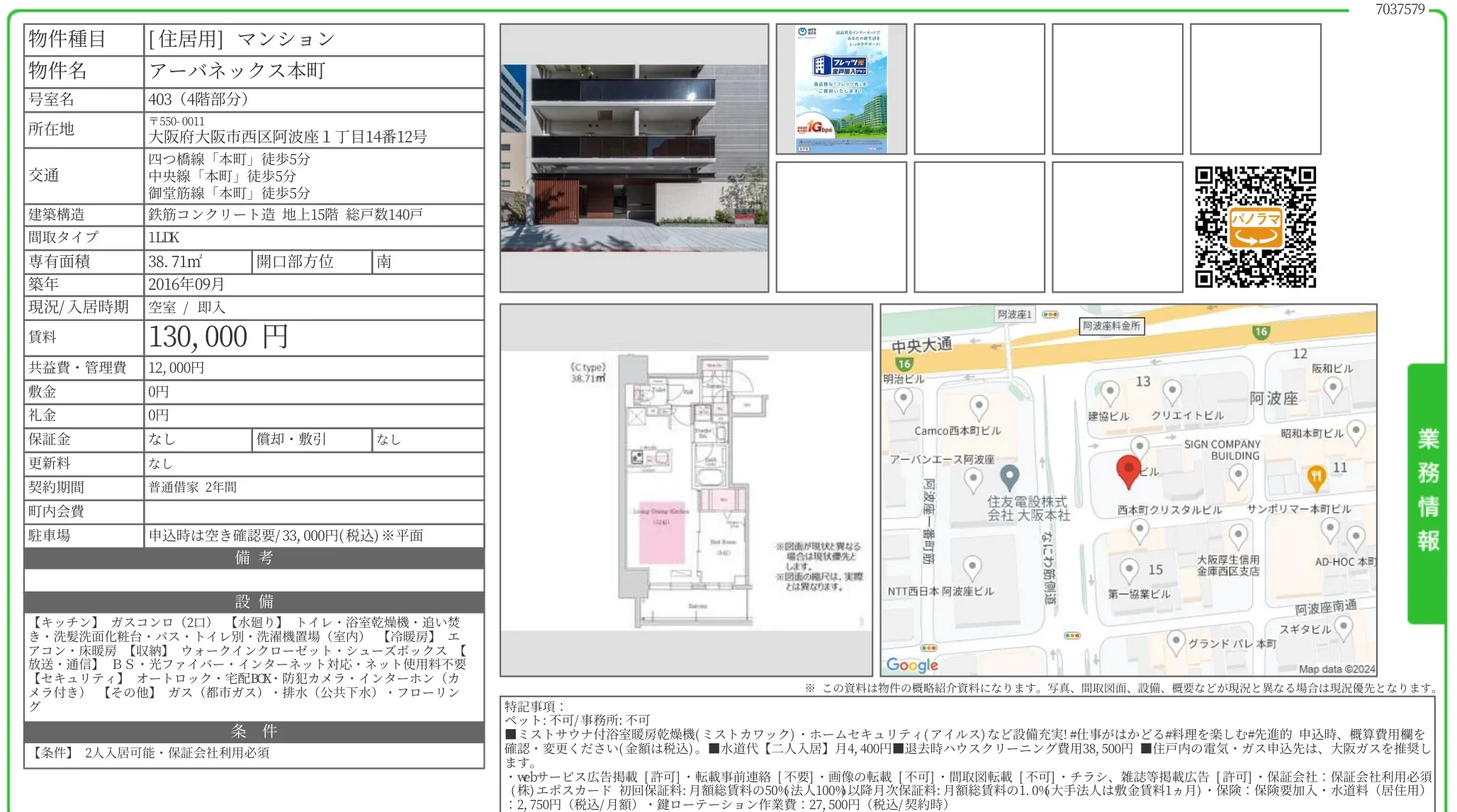Click the 現況/入居時期 value 空室 / 即入
The image size is (1457, 812).
[186, 308]
